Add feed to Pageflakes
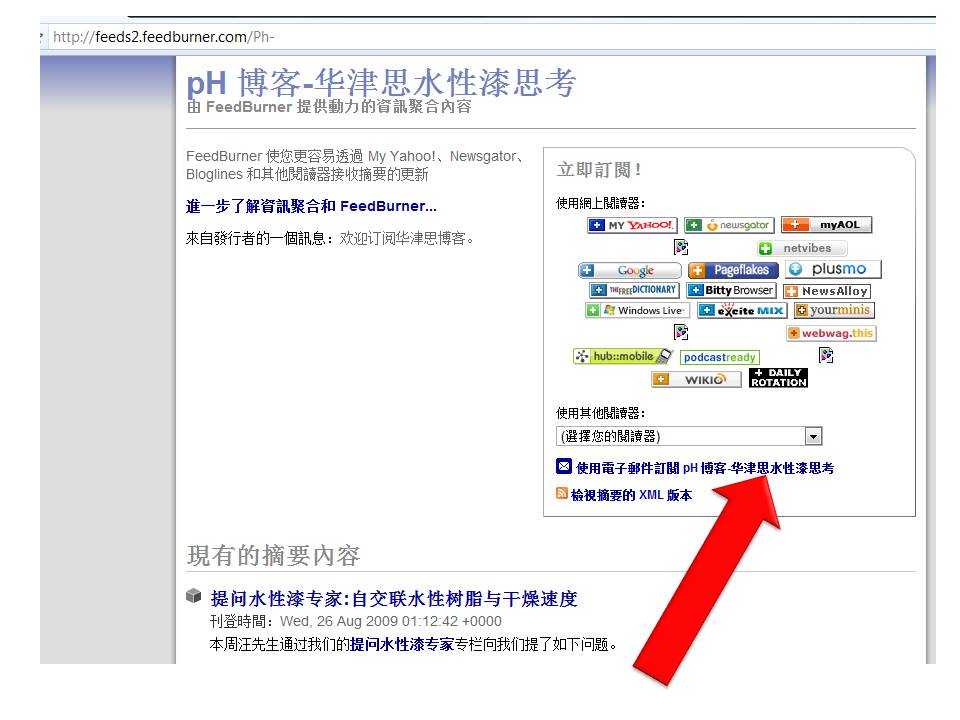 tap(733, 270)
